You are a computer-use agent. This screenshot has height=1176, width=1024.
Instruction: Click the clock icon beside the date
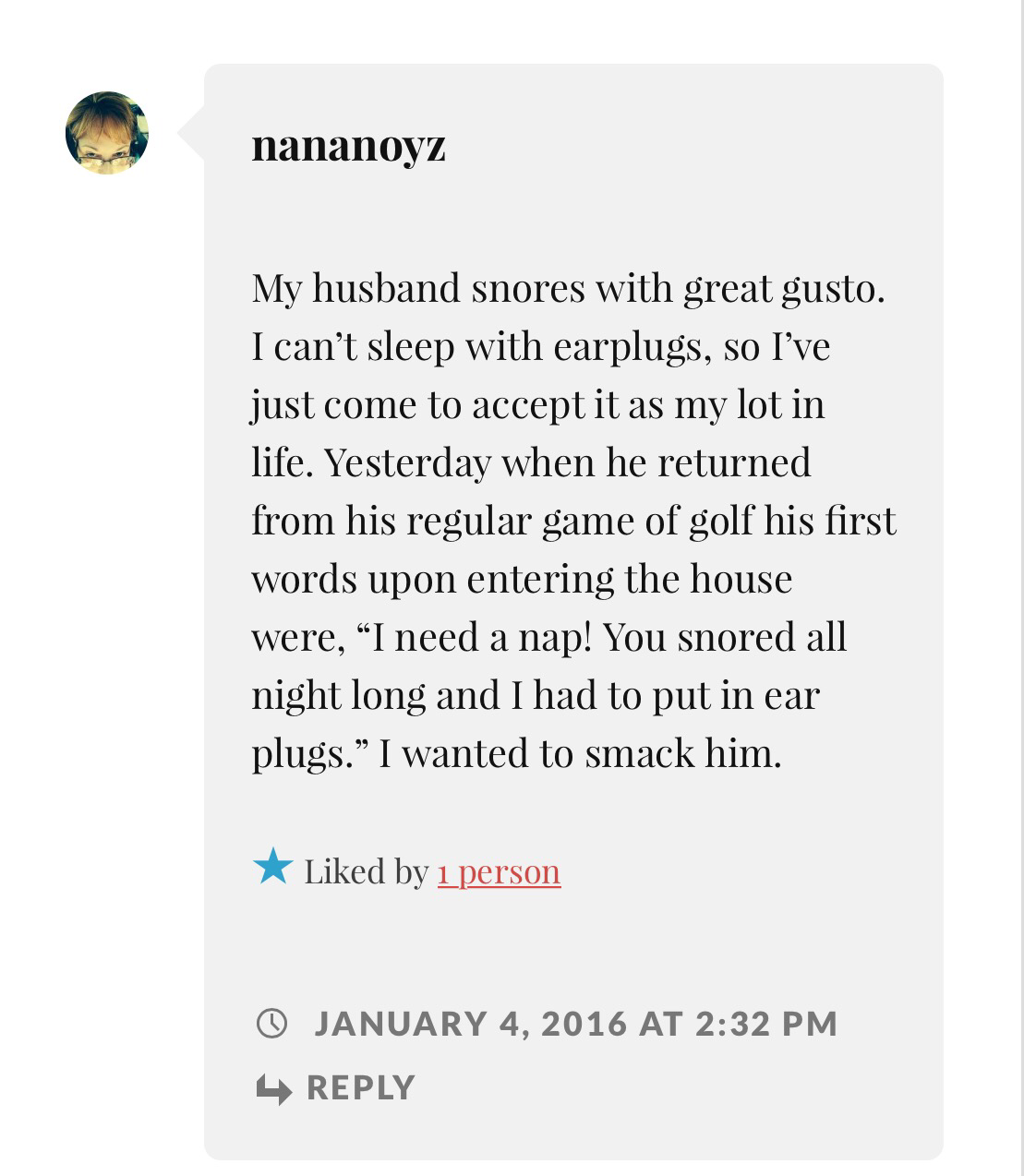coord(271,1023)
